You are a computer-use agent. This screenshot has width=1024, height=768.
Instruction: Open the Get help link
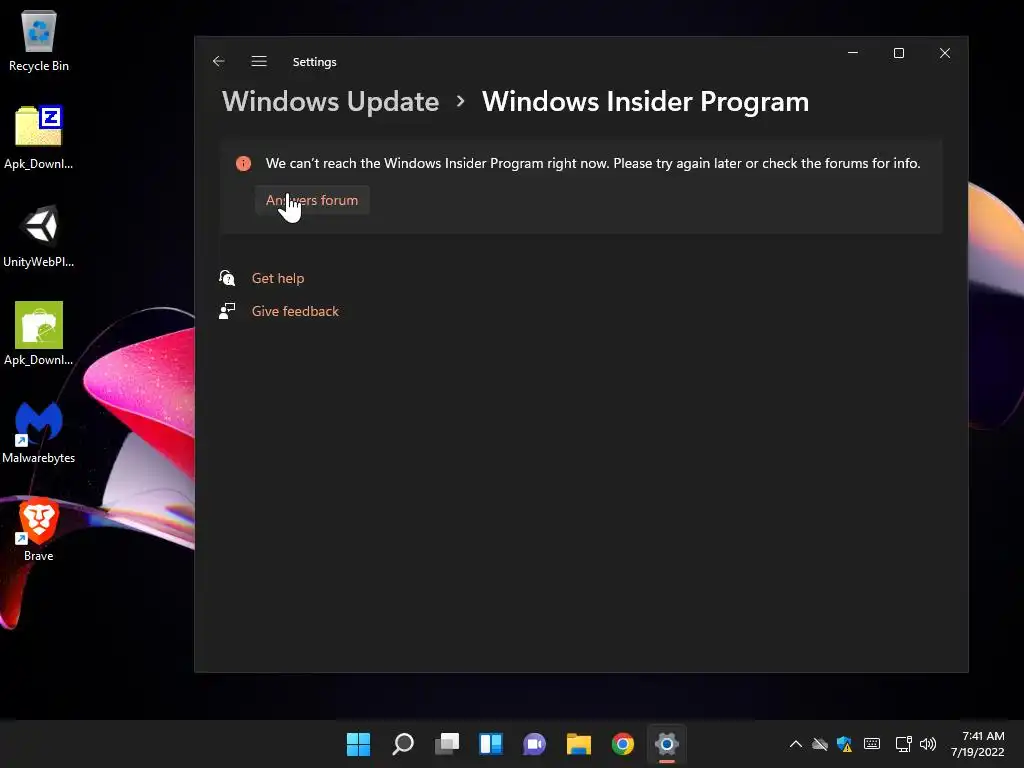pos(278,278)
